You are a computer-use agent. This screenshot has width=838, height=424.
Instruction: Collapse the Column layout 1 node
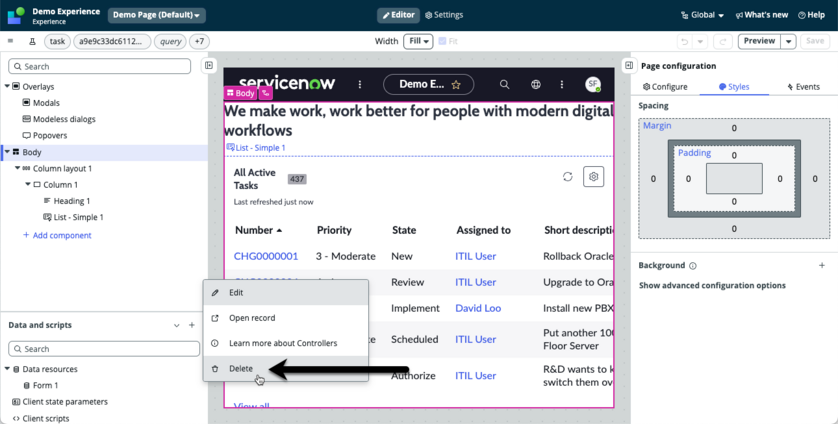pyautogui.click(x=18, y=168)
